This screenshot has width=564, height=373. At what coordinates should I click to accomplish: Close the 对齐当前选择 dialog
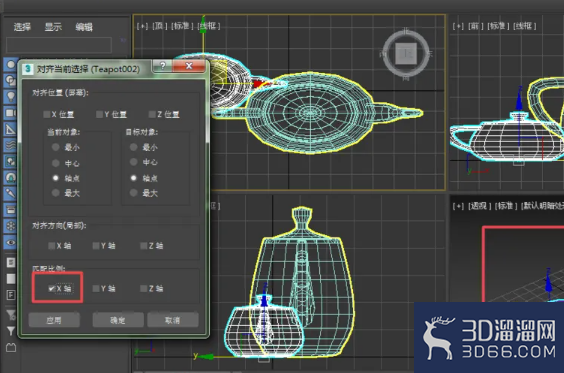(x=189, y=65)
